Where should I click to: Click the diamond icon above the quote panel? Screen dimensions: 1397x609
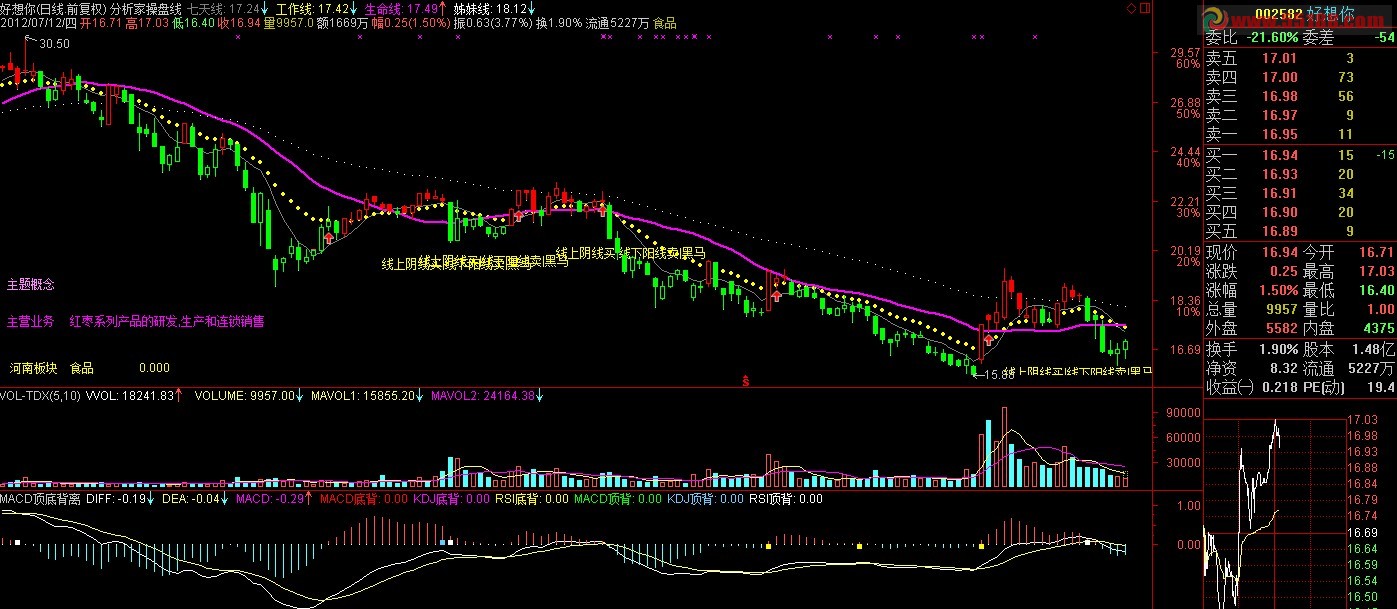click(x=1130, y=7)
